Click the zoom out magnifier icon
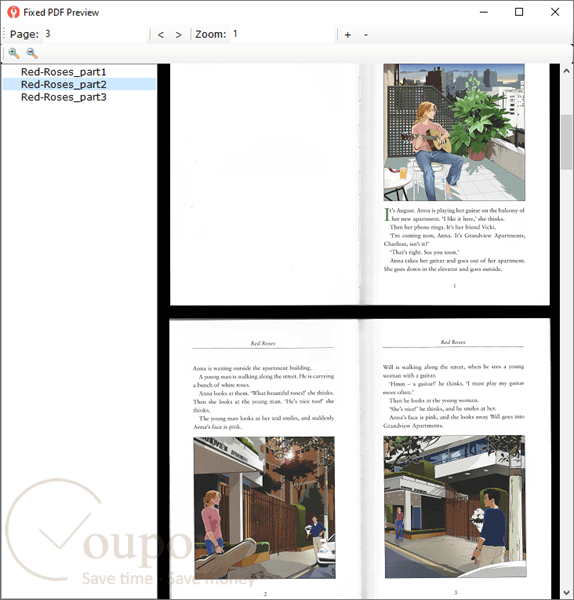This screenshot has height=600, width=574. (x=32, y=53)
